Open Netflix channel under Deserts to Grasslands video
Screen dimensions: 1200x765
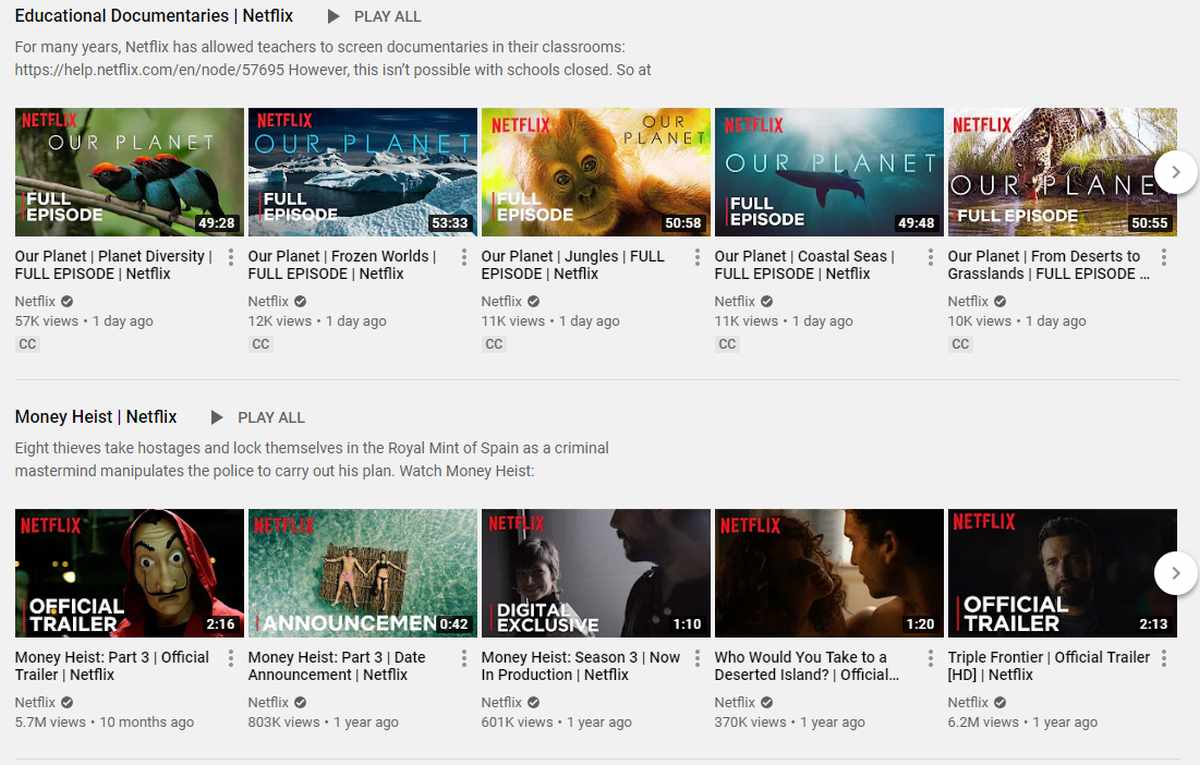click(968, 301)
